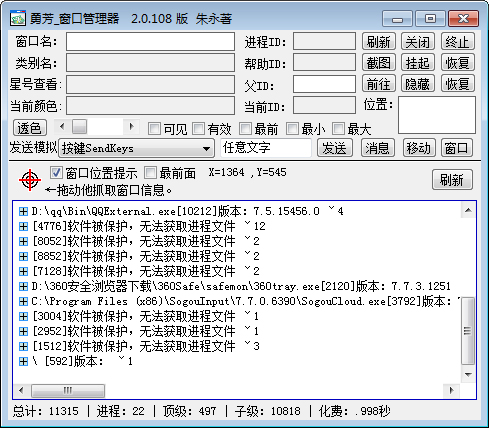Click the 刷新 button above the process tree
489x428 pixels.
point(452,180)
